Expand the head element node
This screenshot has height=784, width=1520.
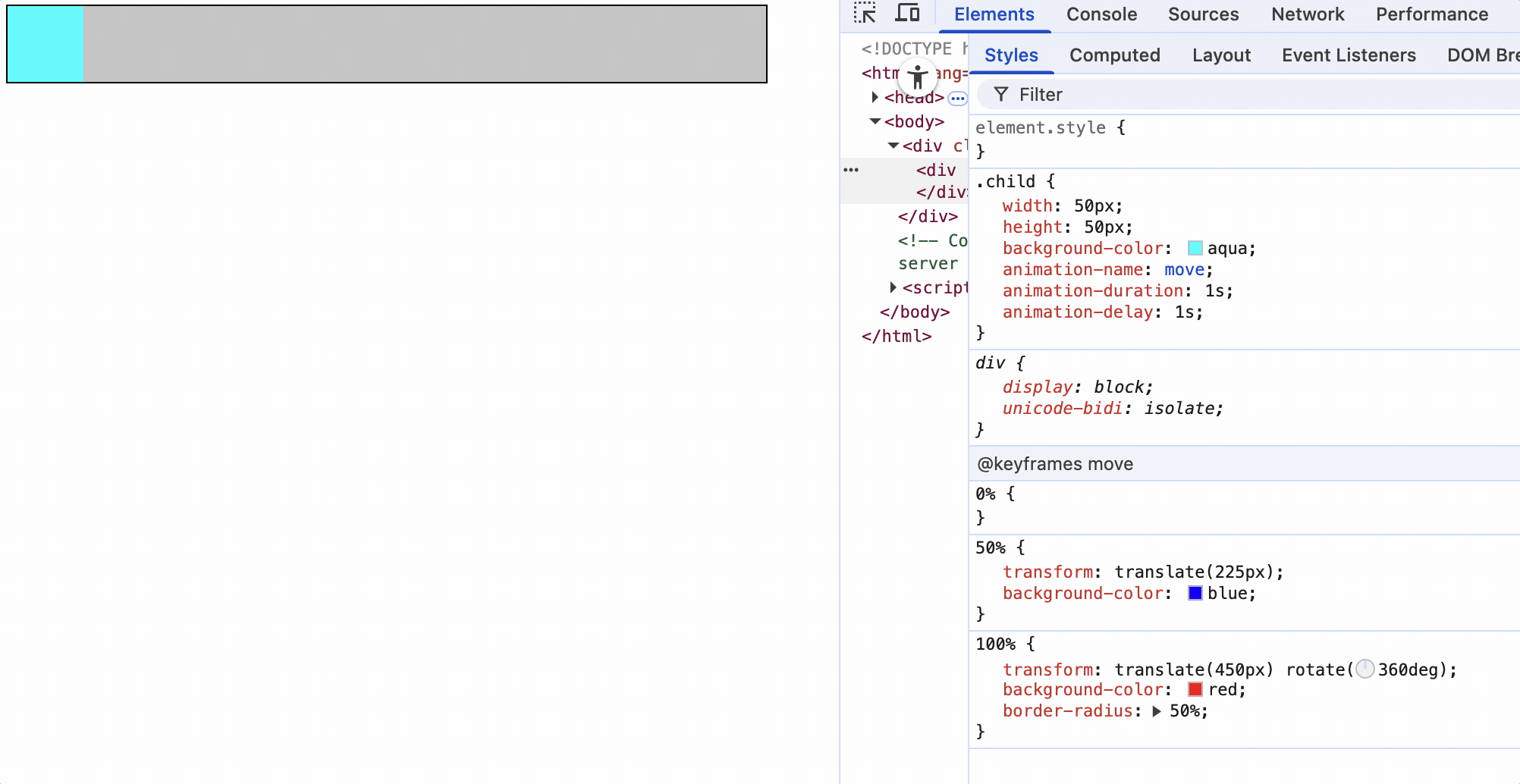click(875, 97)
